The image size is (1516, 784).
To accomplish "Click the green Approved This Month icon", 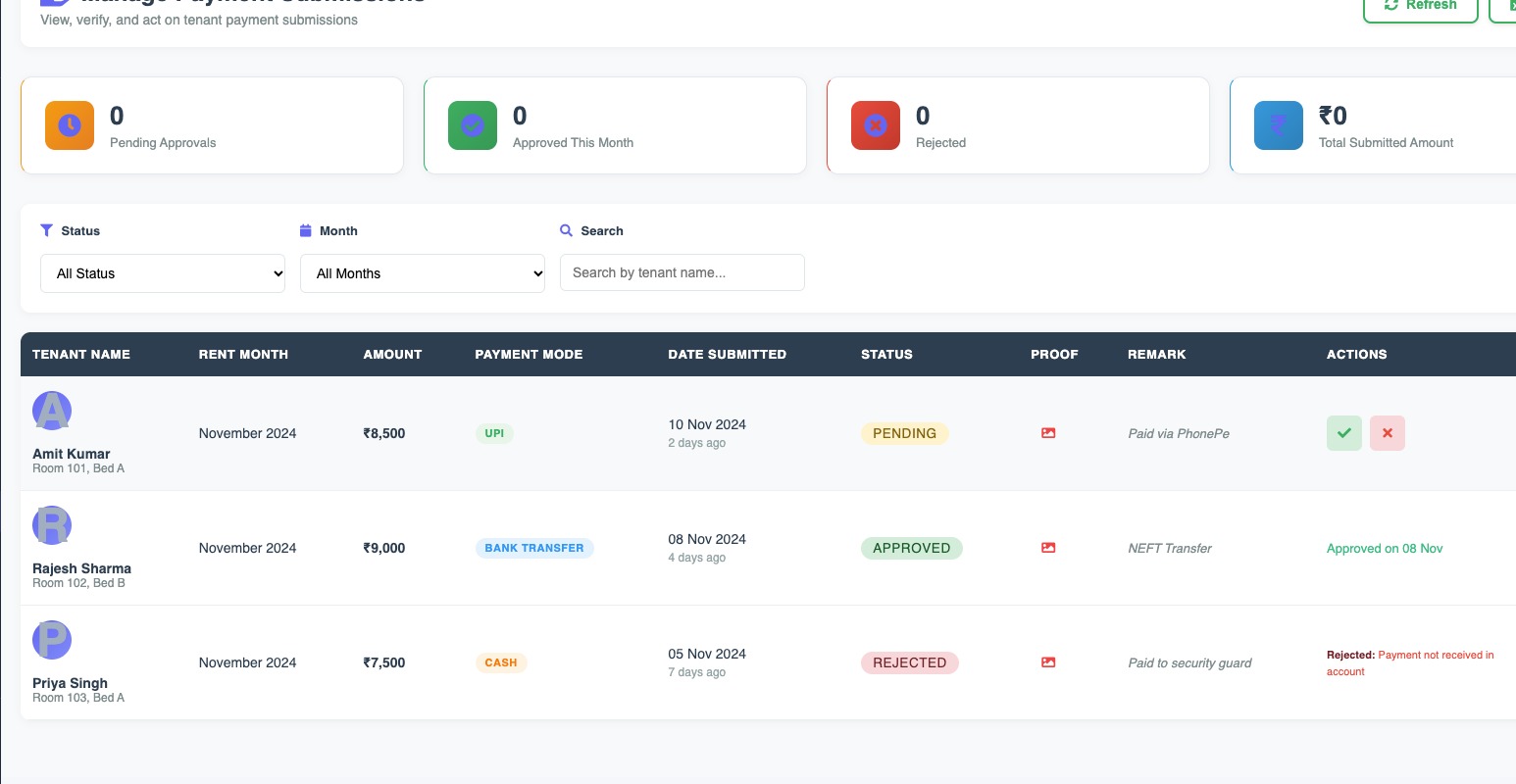I will (x=473, y=125).
